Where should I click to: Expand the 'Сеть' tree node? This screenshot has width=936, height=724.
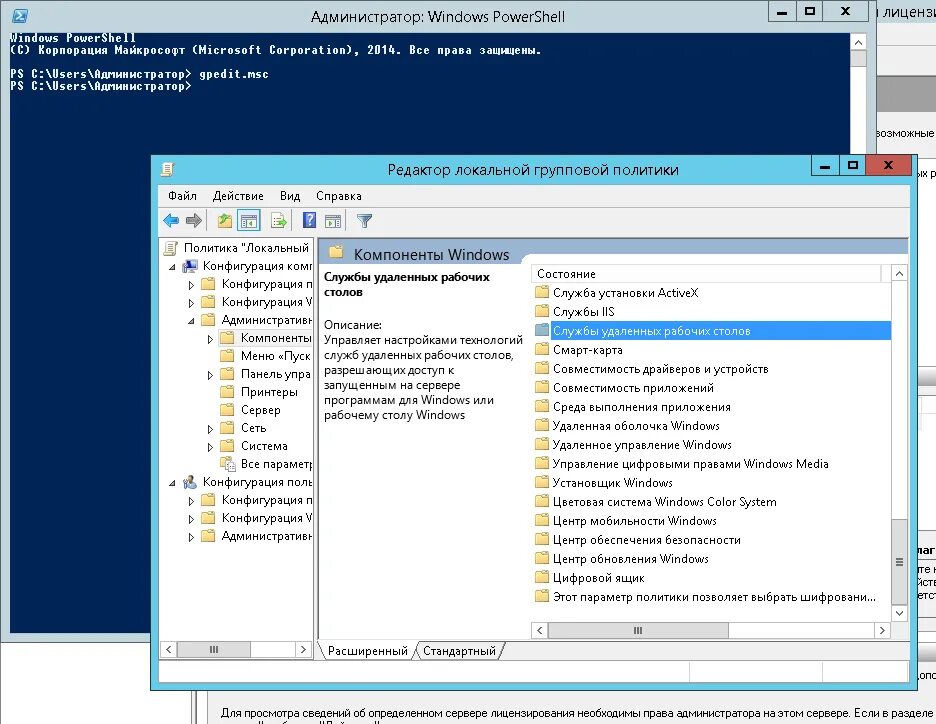pos(210,429)
